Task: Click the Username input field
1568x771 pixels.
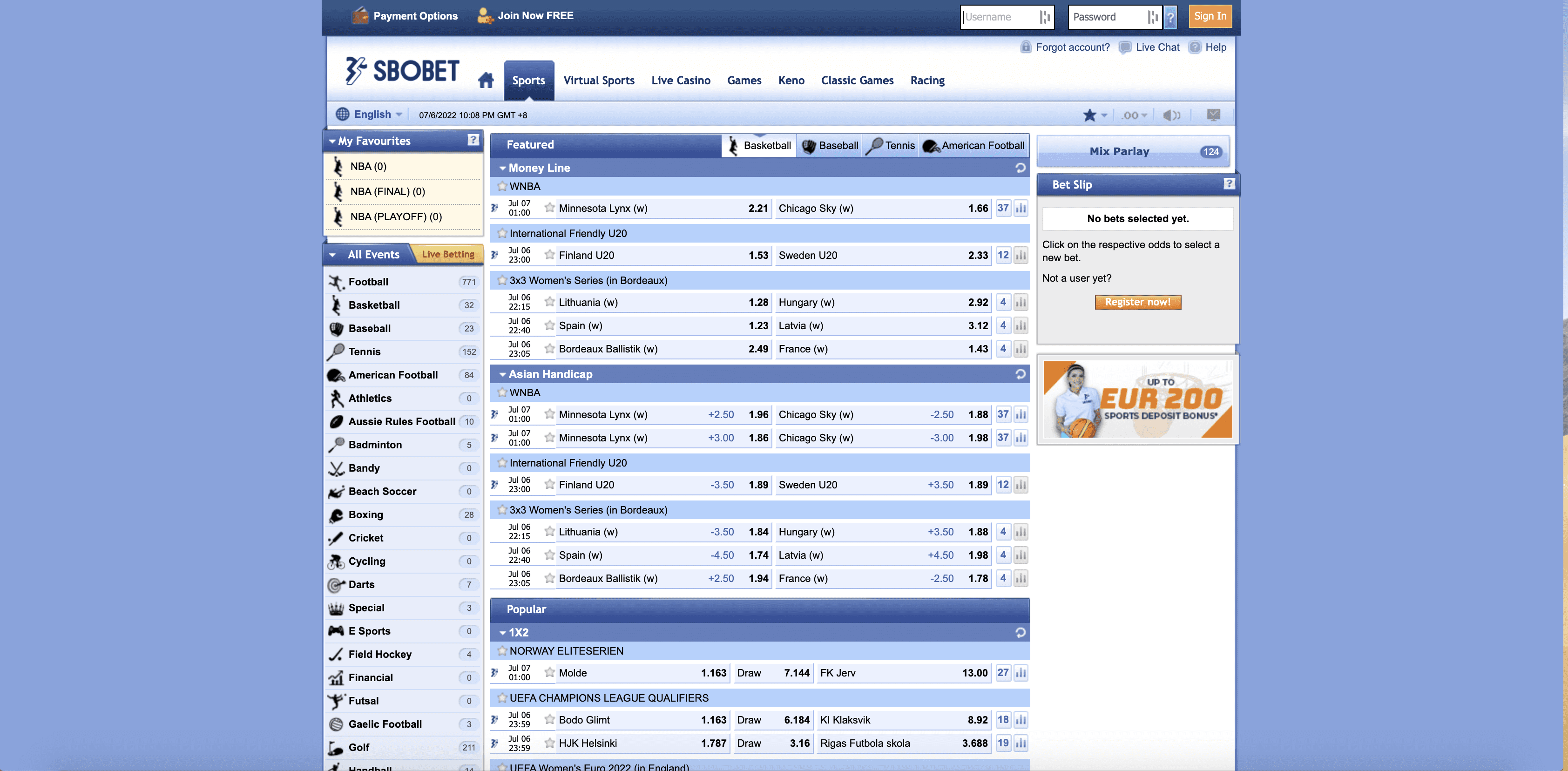Action: click(1007, 17)
